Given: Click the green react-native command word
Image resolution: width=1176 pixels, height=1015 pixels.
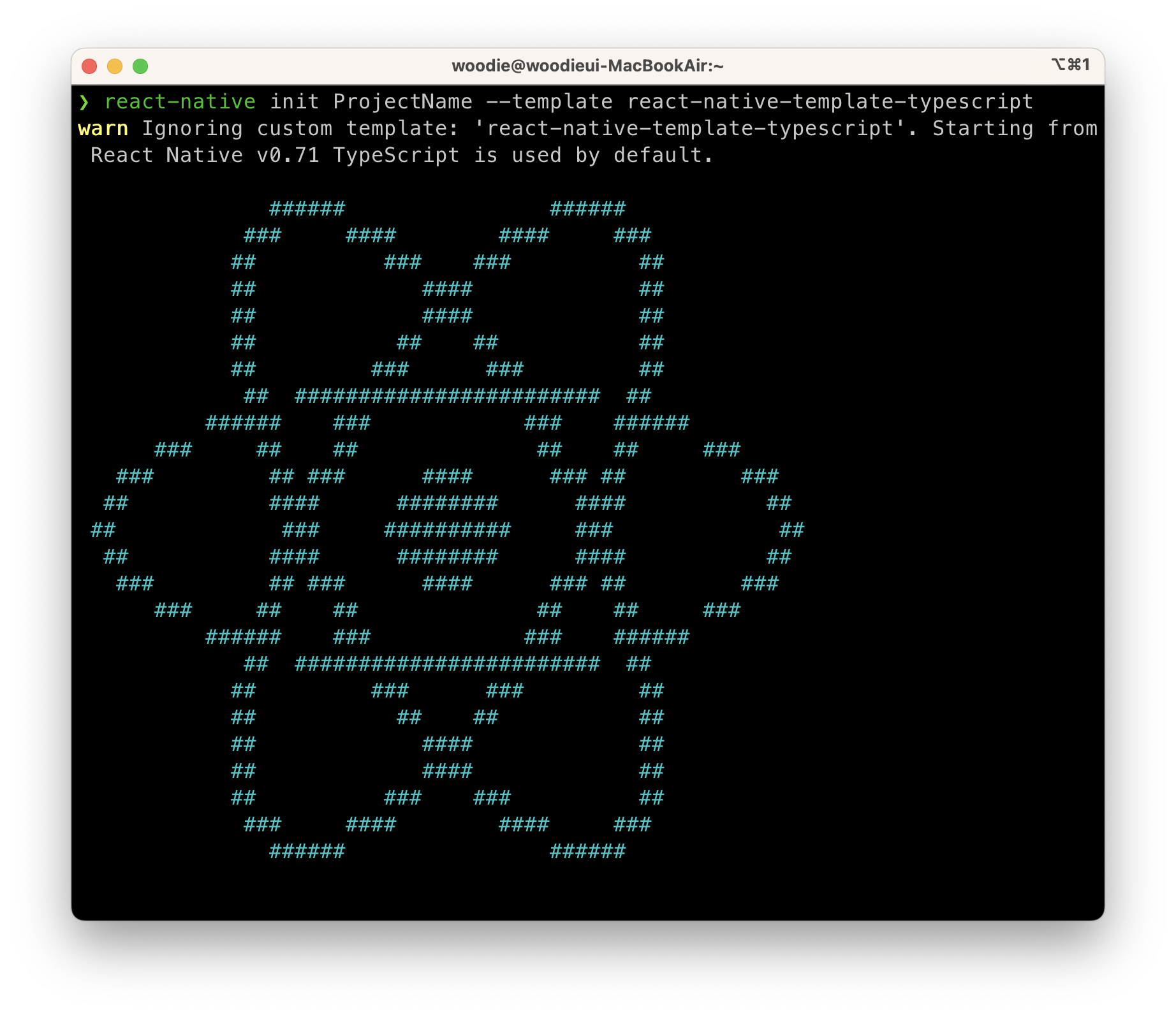Looking at the screenshot, I should 180,102.
